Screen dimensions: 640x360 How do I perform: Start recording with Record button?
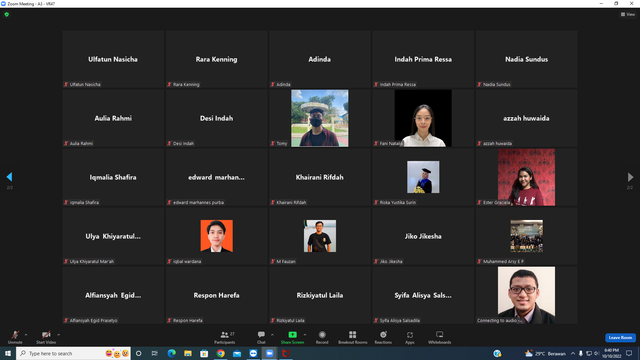(322, 337)
